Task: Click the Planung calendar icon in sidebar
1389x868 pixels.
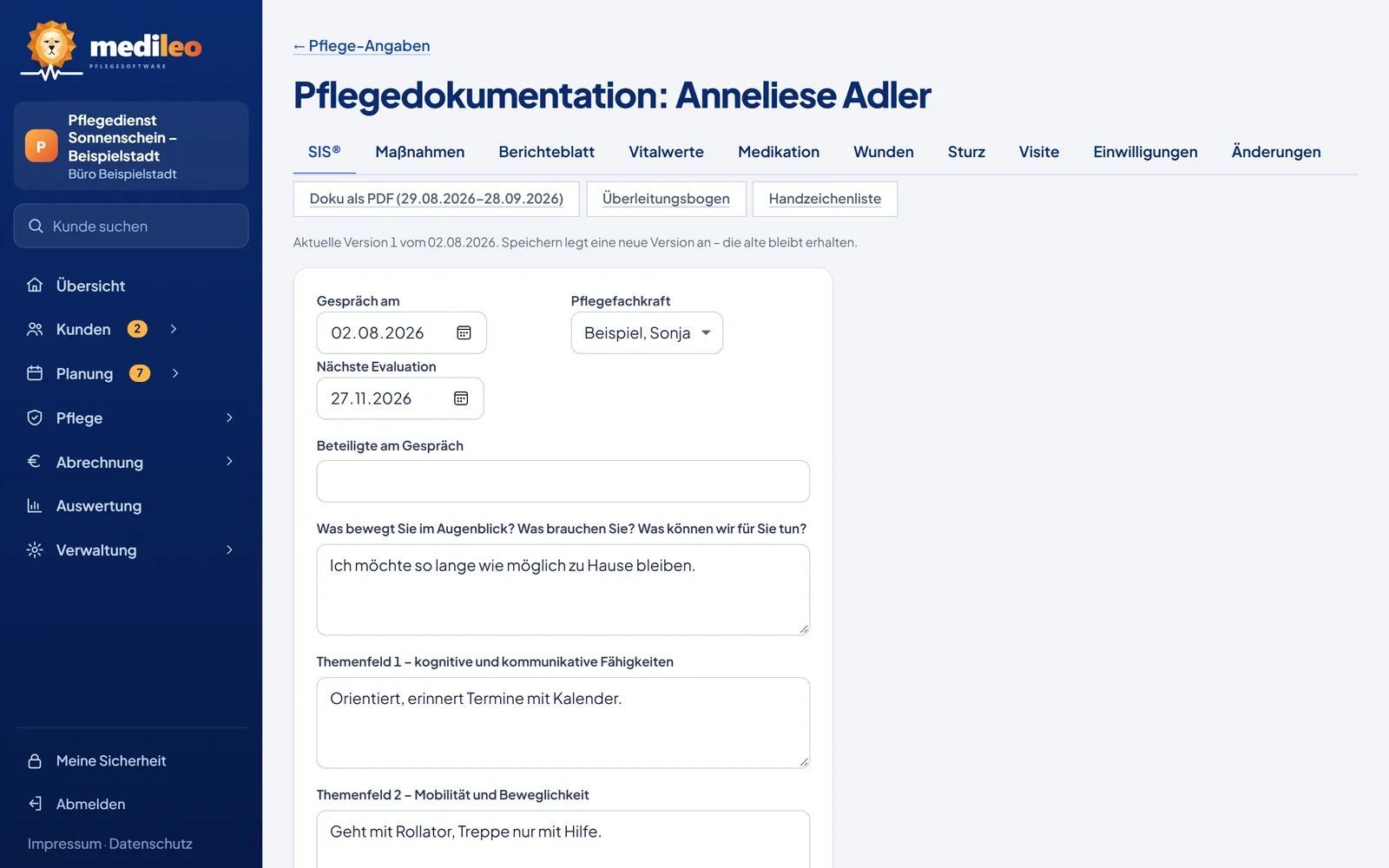Action: click(35, 373)
